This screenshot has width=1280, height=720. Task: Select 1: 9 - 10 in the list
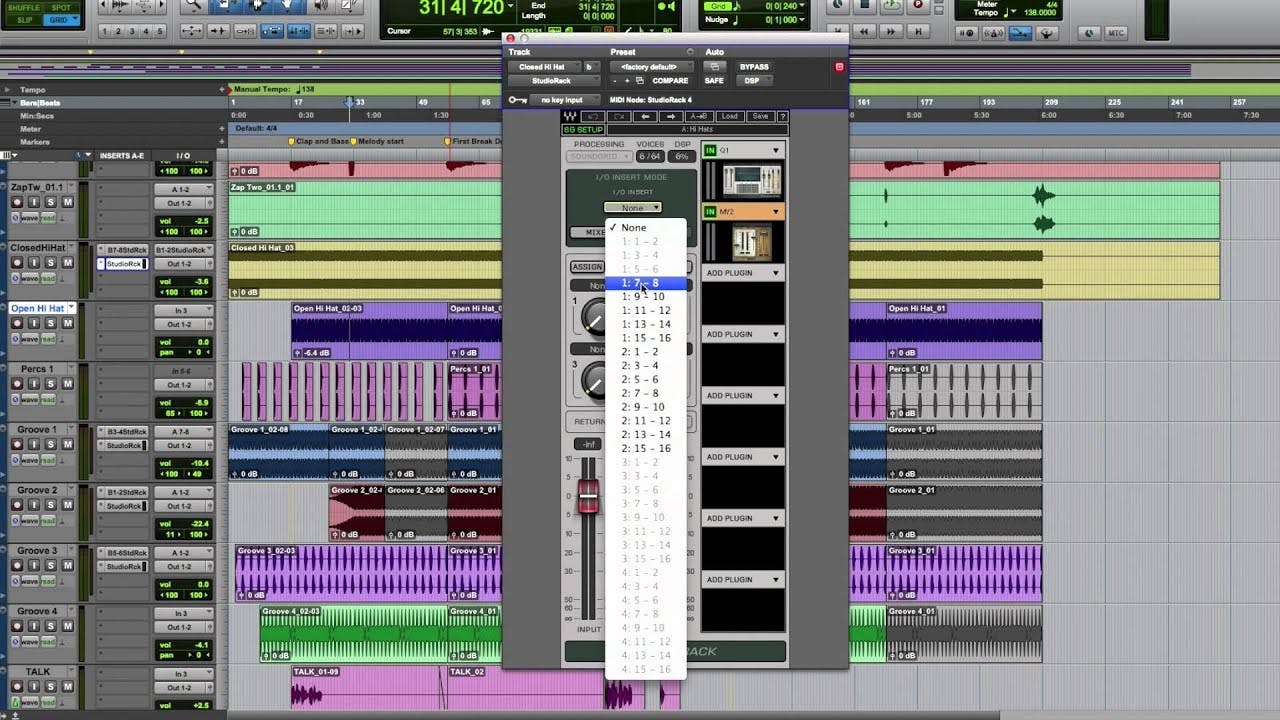646,297
